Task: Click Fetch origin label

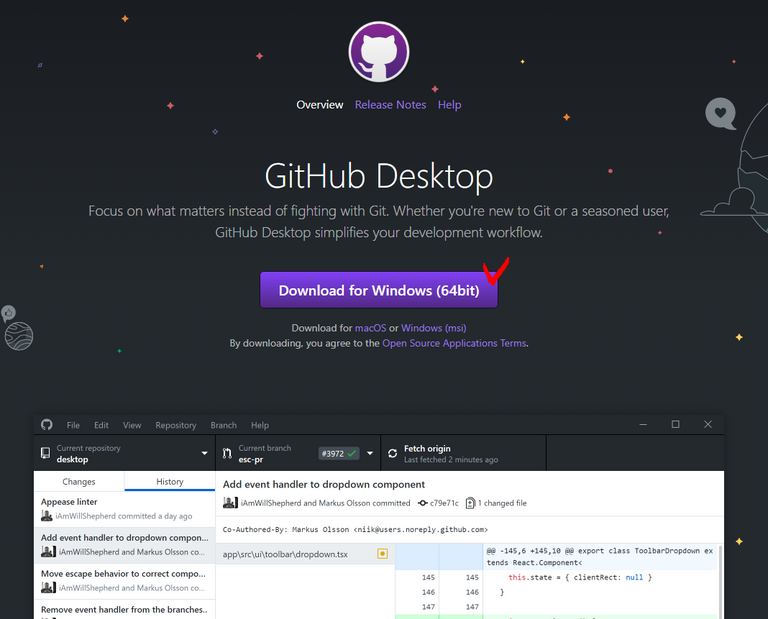Action: [x=427, y=449]
